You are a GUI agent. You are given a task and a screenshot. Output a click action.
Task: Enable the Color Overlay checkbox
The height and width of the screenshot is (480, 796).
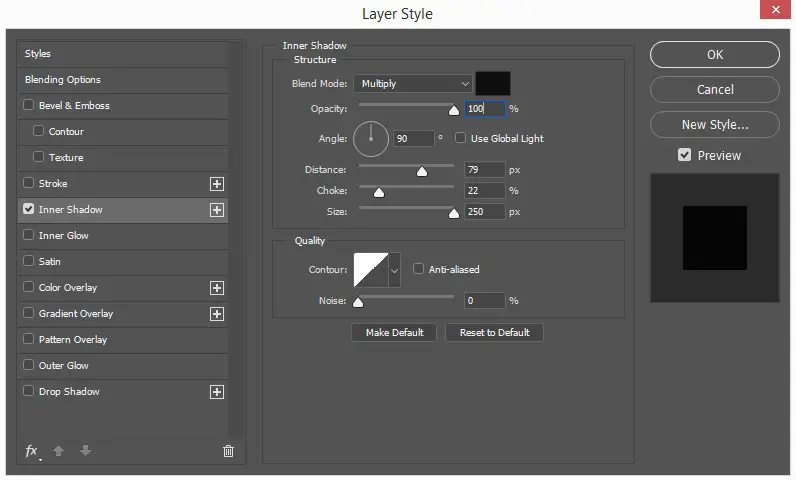28,287
